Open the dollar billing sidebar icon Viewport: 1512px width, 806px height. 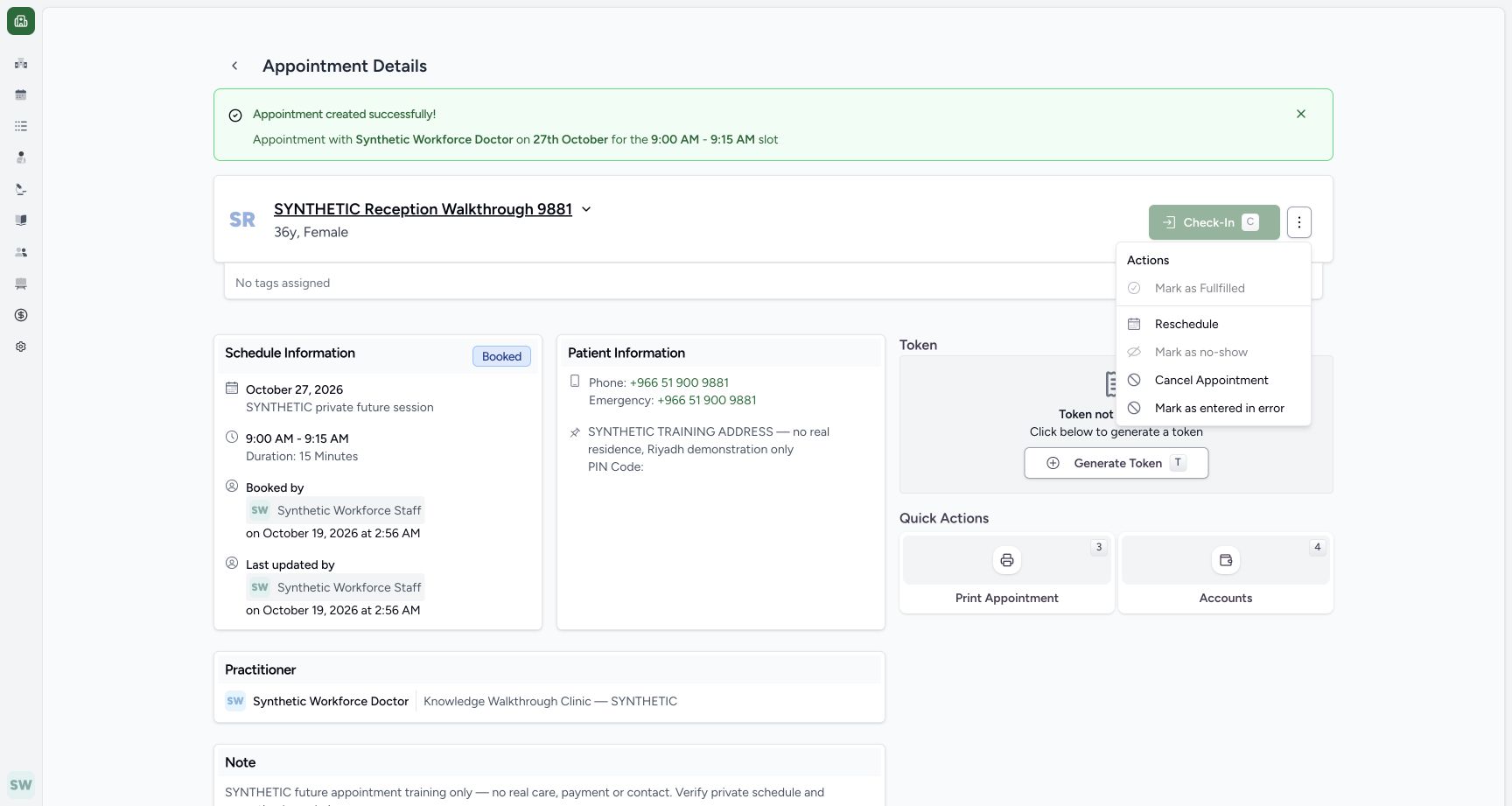pos(21,315)
